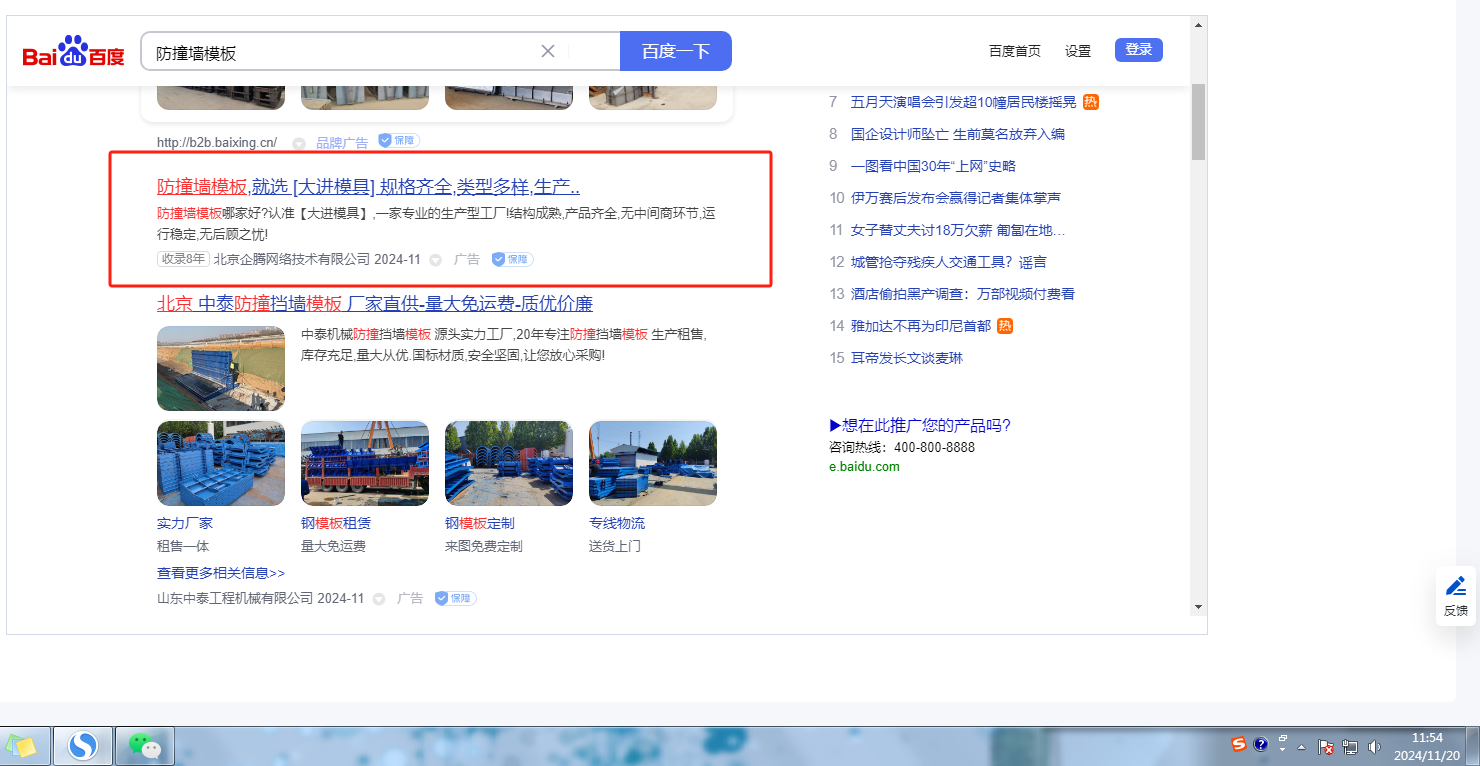Open hot search 女子替丈夫讨18万欠薪
This screenshot has width=1480, height=766.
(x=958, y=230)
